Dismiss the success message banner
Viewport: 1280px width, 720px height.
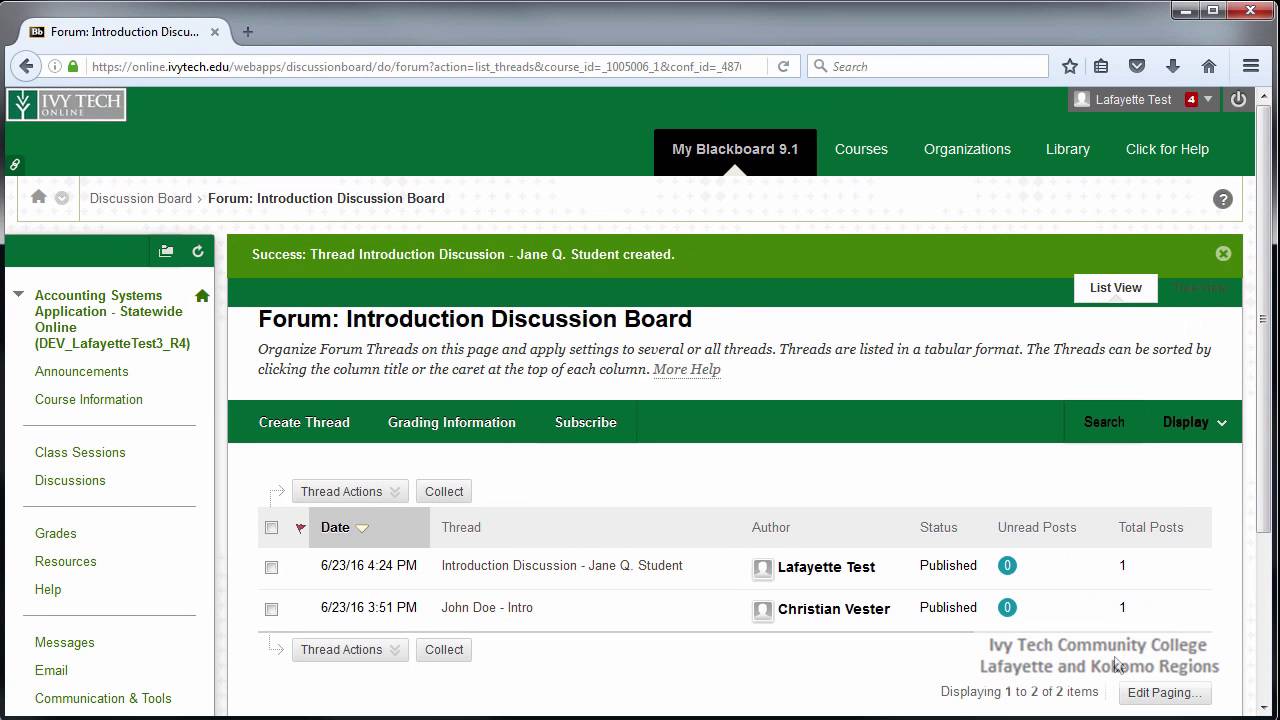pyautogui.click(x=1223, y=254)
